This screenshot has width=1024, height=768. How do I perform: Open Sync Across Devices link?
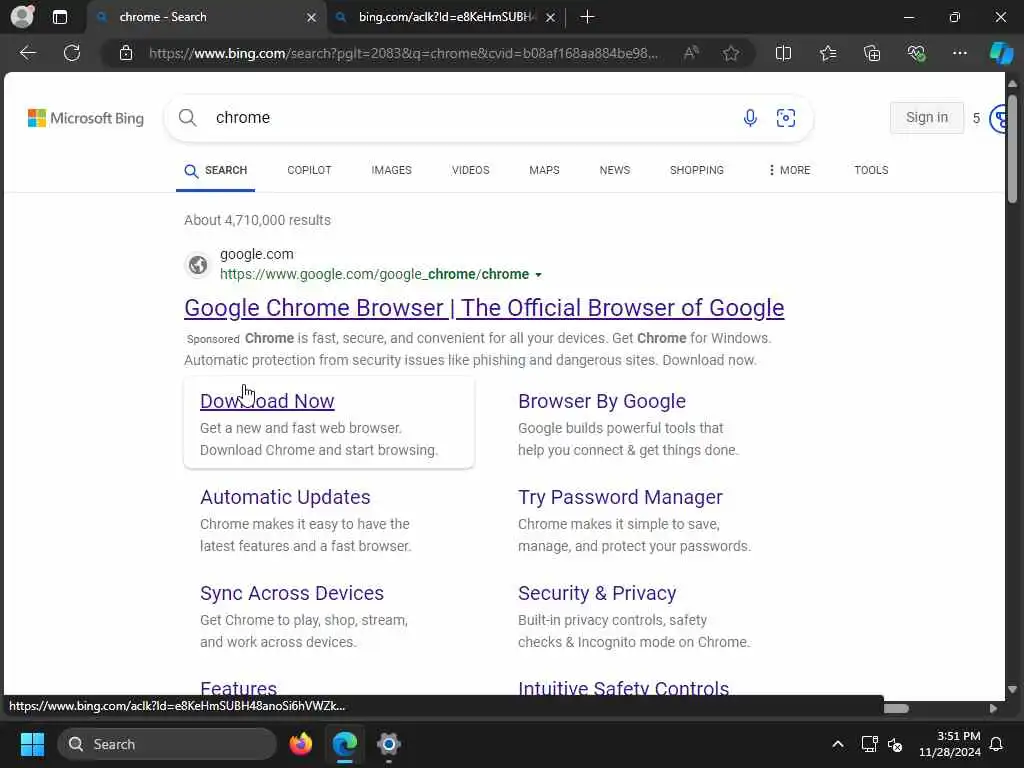point(291,593)
